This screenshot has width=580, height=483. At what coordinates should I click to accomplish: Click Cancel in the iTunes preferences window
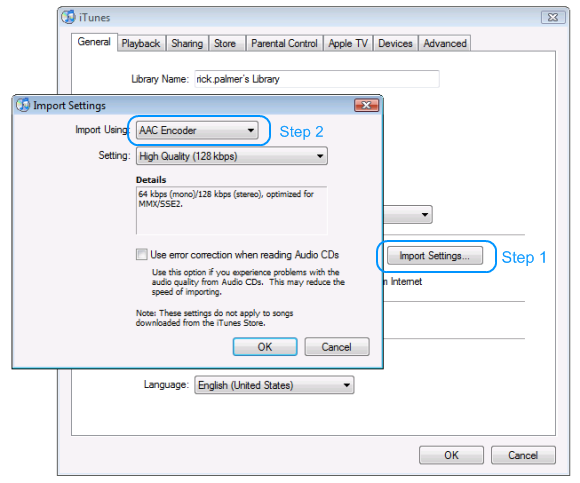pos(523,455)
